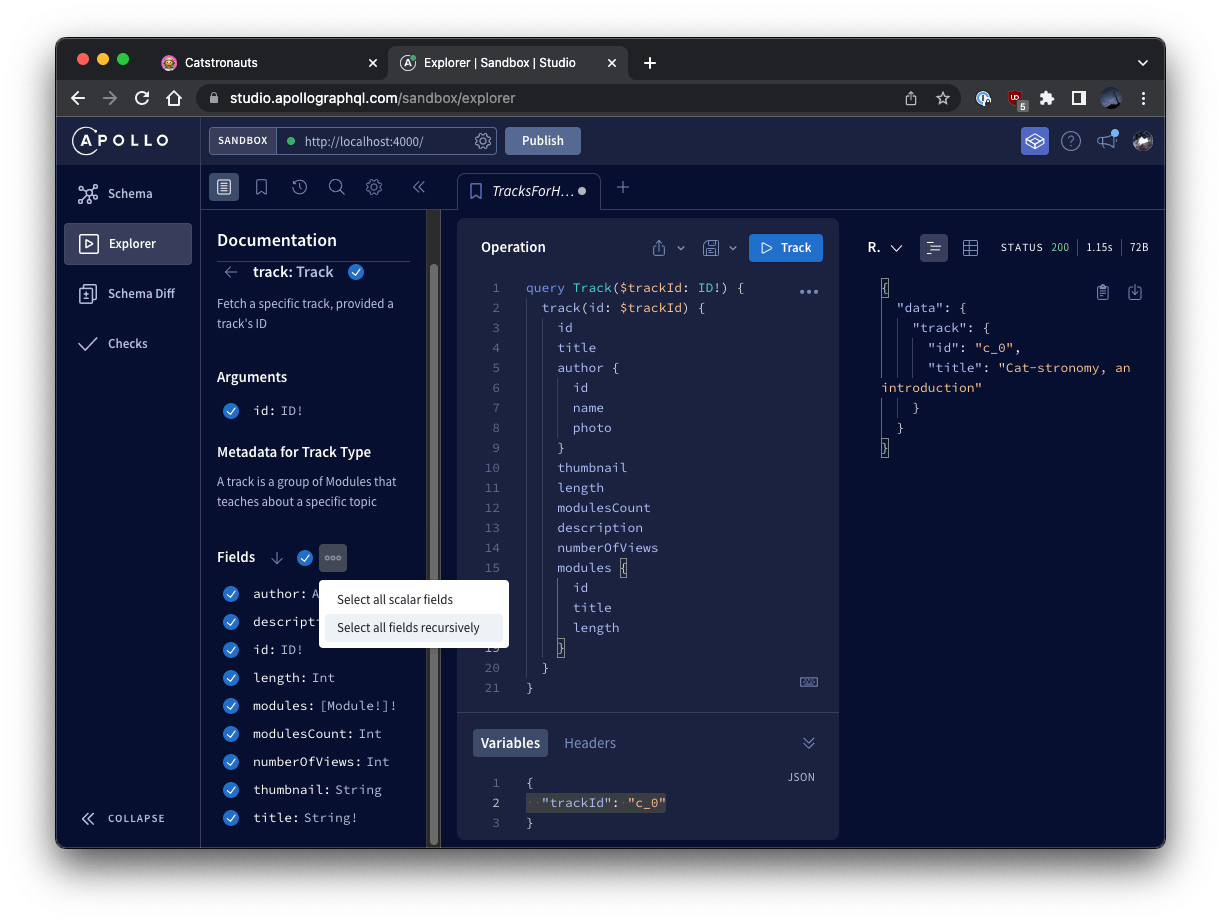Toggle the track: Track field checkbox

click(x=356, y=272)
